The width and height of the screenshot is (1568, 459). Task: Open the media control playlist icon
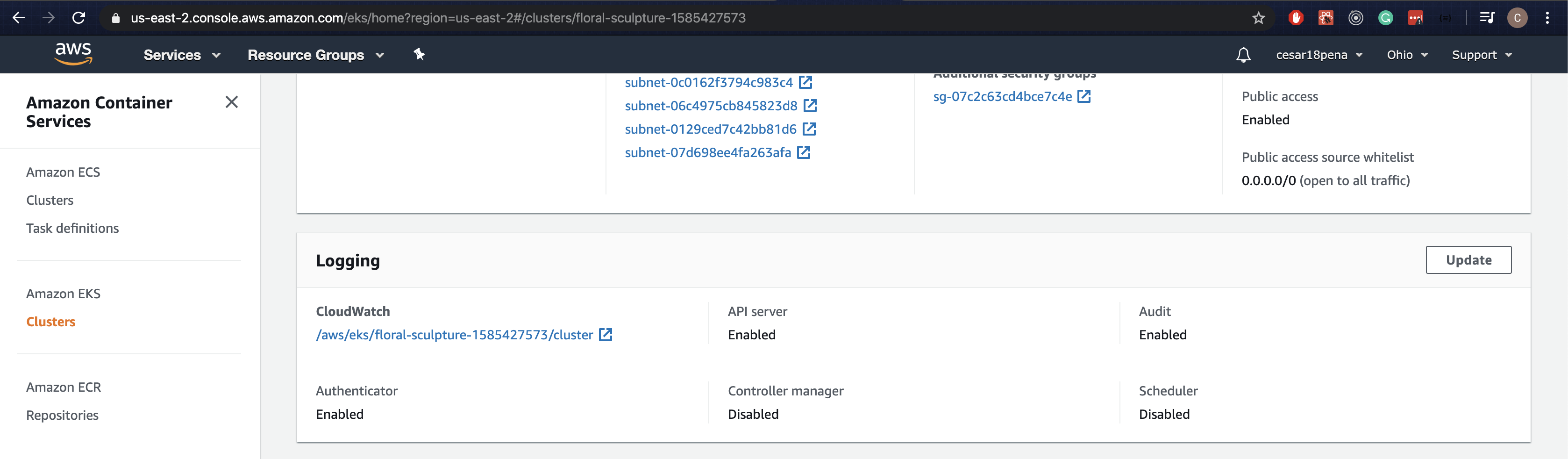pos(1487,18)
